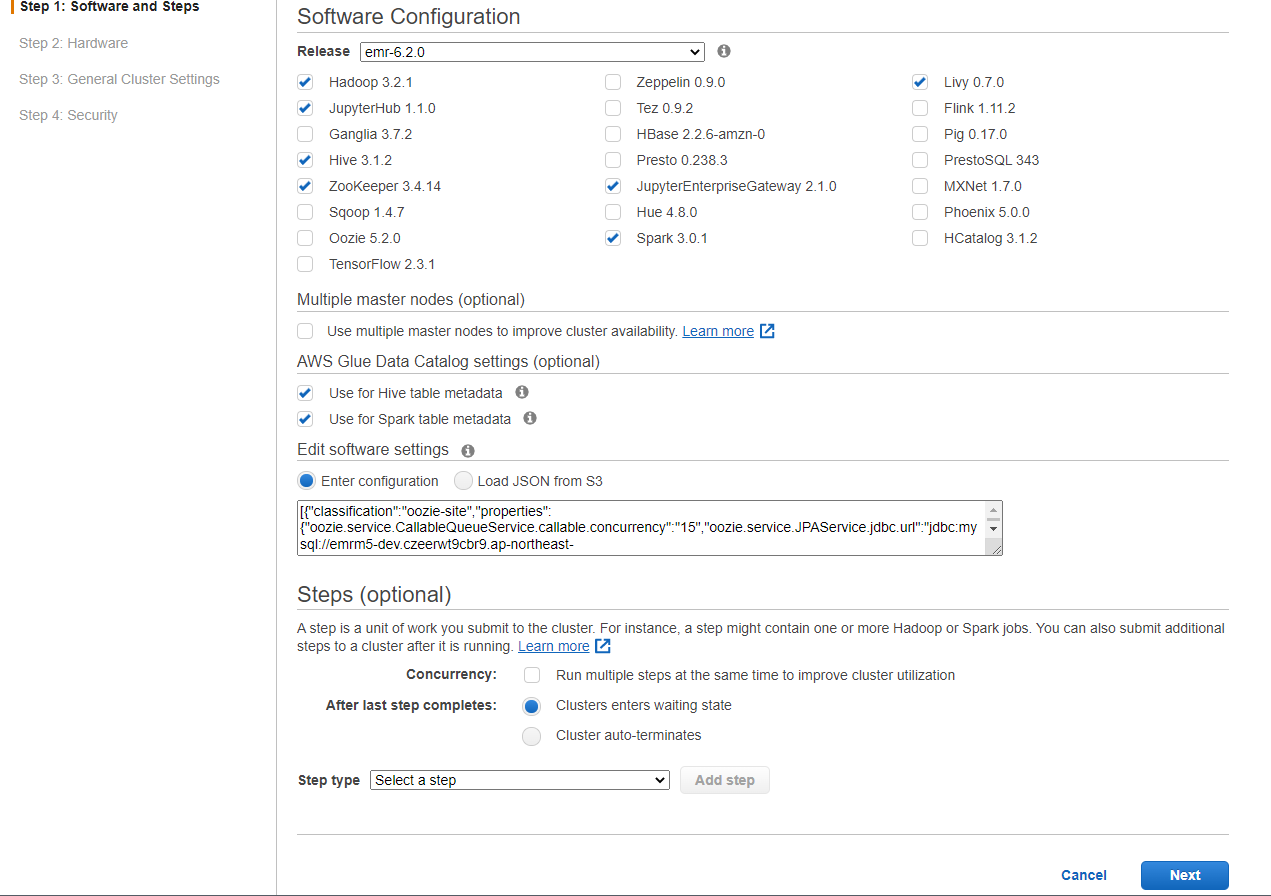Choose Cluster auto-terminates option
The height and width of the screenshot is (896, 1271).
tap(532, 736)
